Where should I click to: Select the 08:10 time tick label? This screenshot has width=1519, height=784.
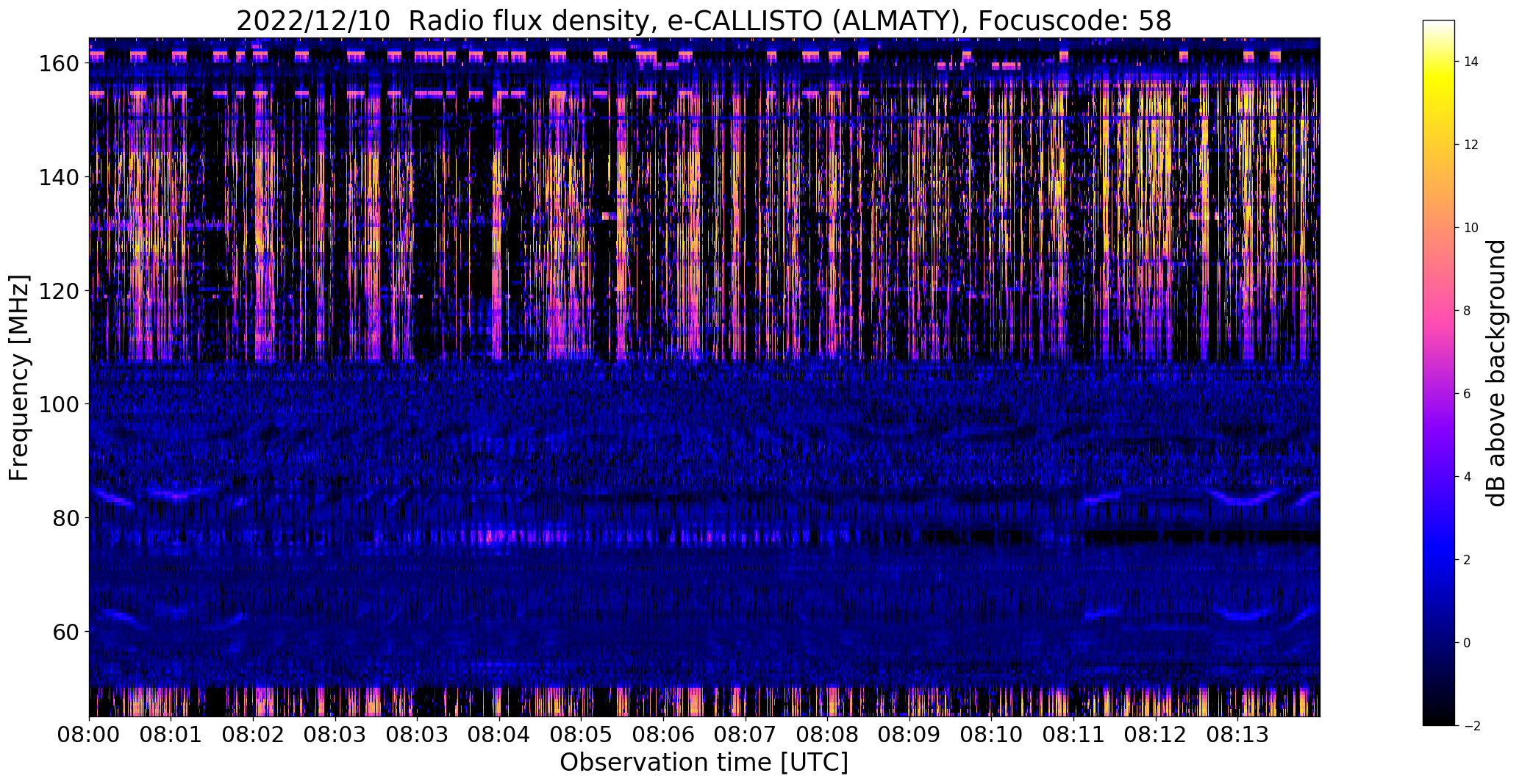(x=992, y=734)
